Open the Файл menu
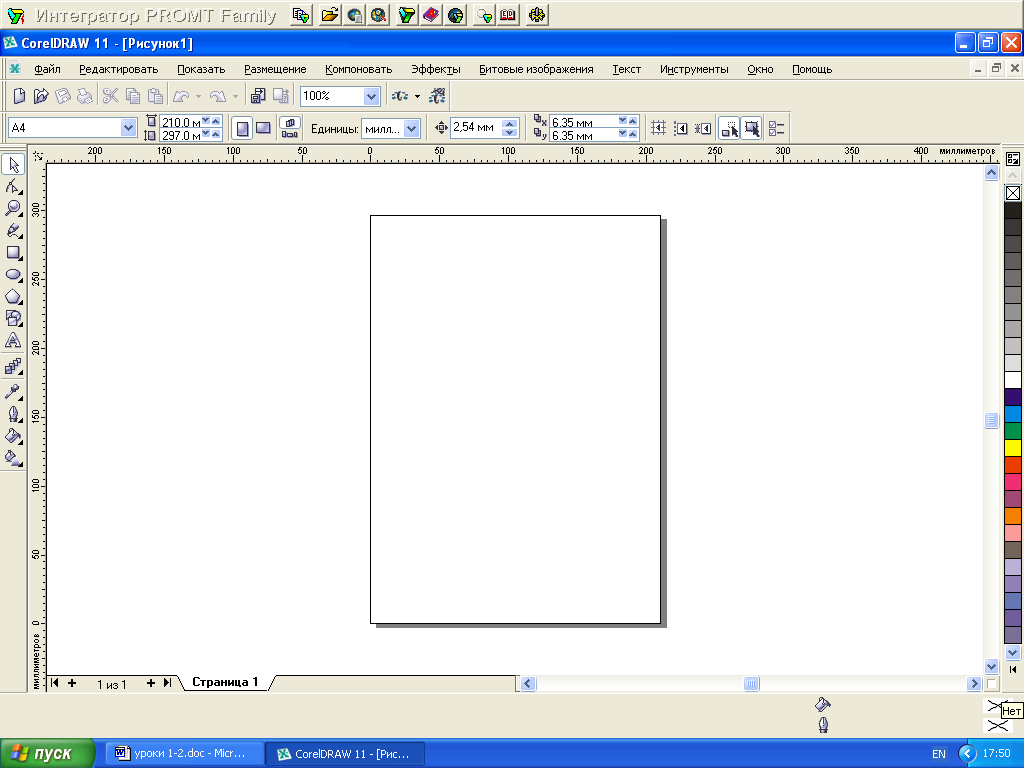The width and height of the screenshot is (1024, 768). pos(47,69)
